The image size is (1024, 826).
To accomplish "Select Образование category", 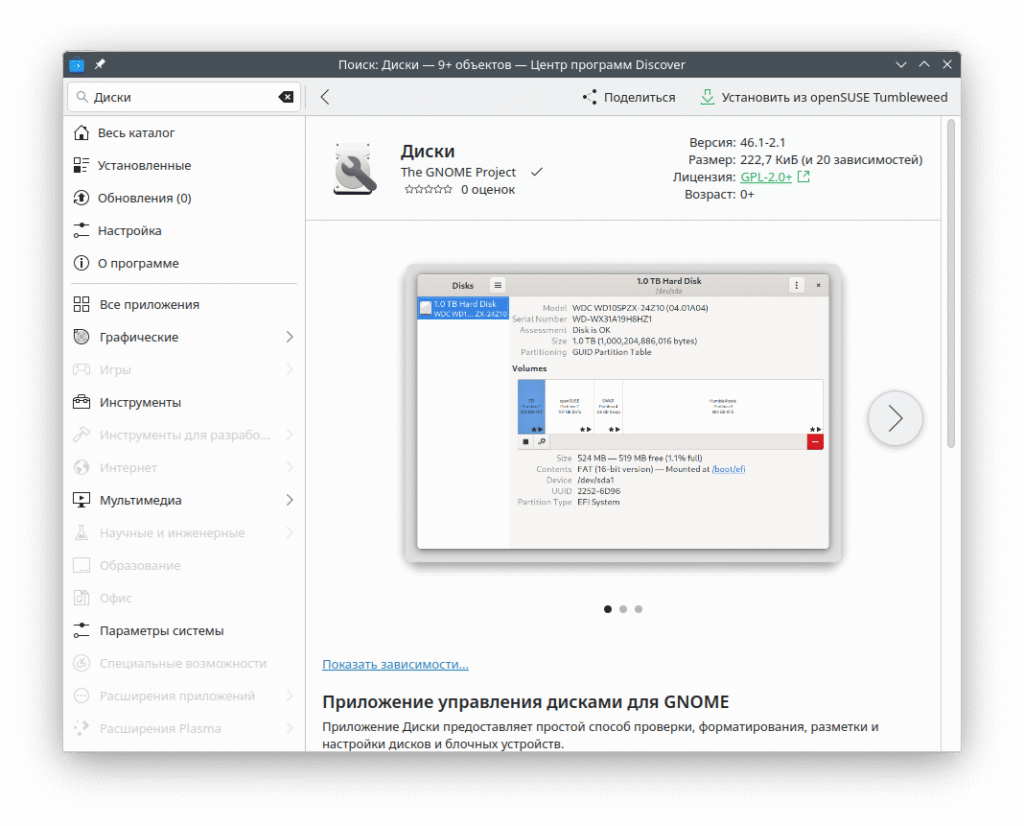I will pyautogui.click(x=184, y=565).
